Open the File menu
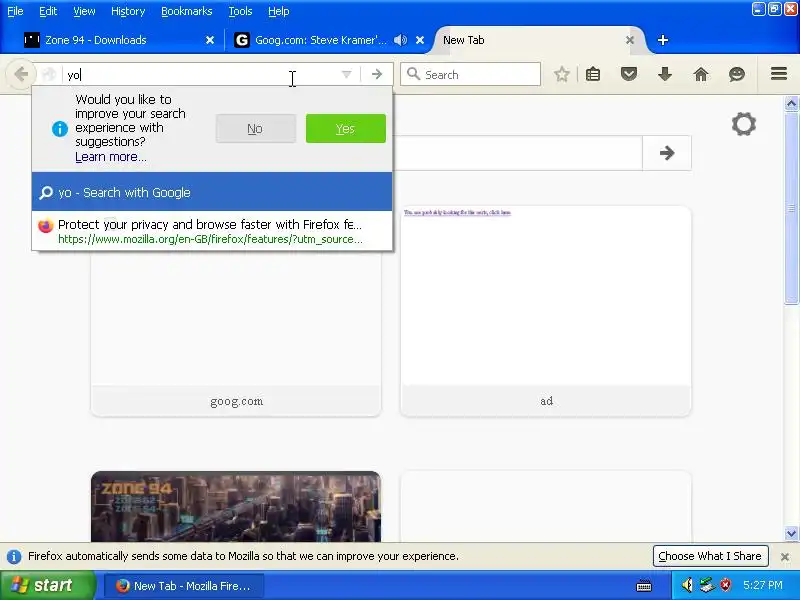 pyautogui.click(x=15, y=11)
